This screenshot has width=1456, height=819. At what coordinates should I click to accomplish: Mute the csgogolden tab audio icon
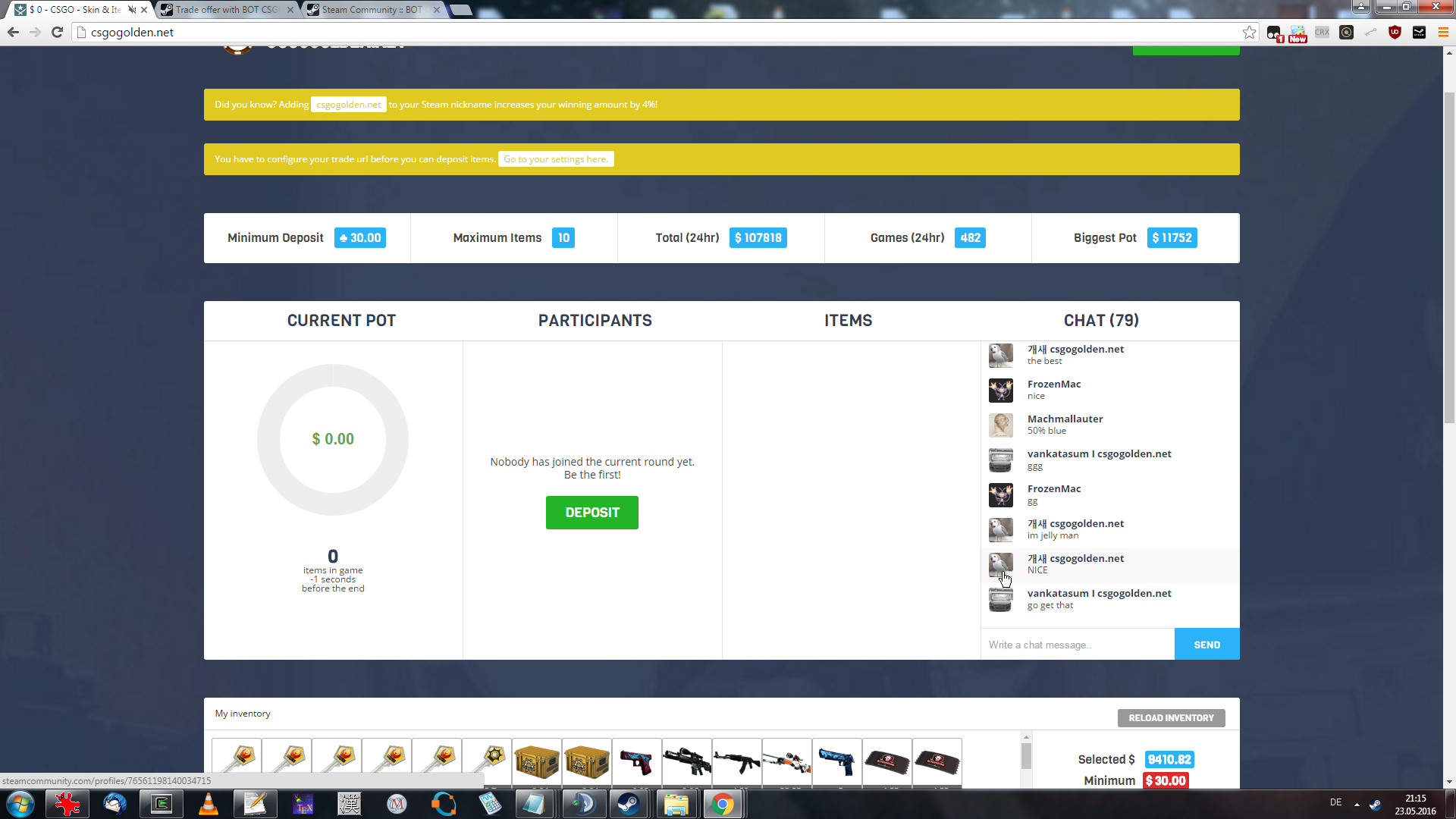132,10
